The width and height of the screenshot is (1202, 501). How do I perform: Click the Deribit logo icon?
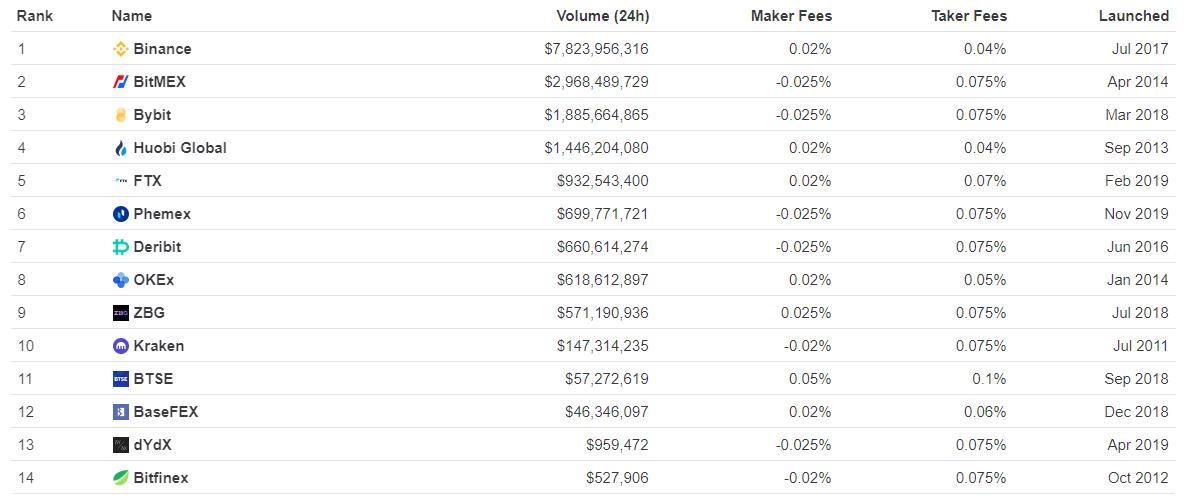click(121, 247)
